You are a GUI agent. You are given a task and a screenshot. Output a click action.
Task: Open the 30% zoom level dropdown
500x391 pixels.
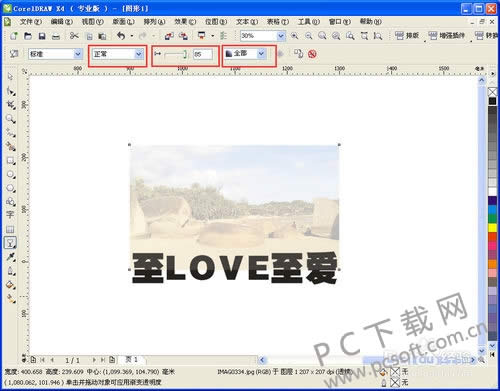[x=281, y=36]
